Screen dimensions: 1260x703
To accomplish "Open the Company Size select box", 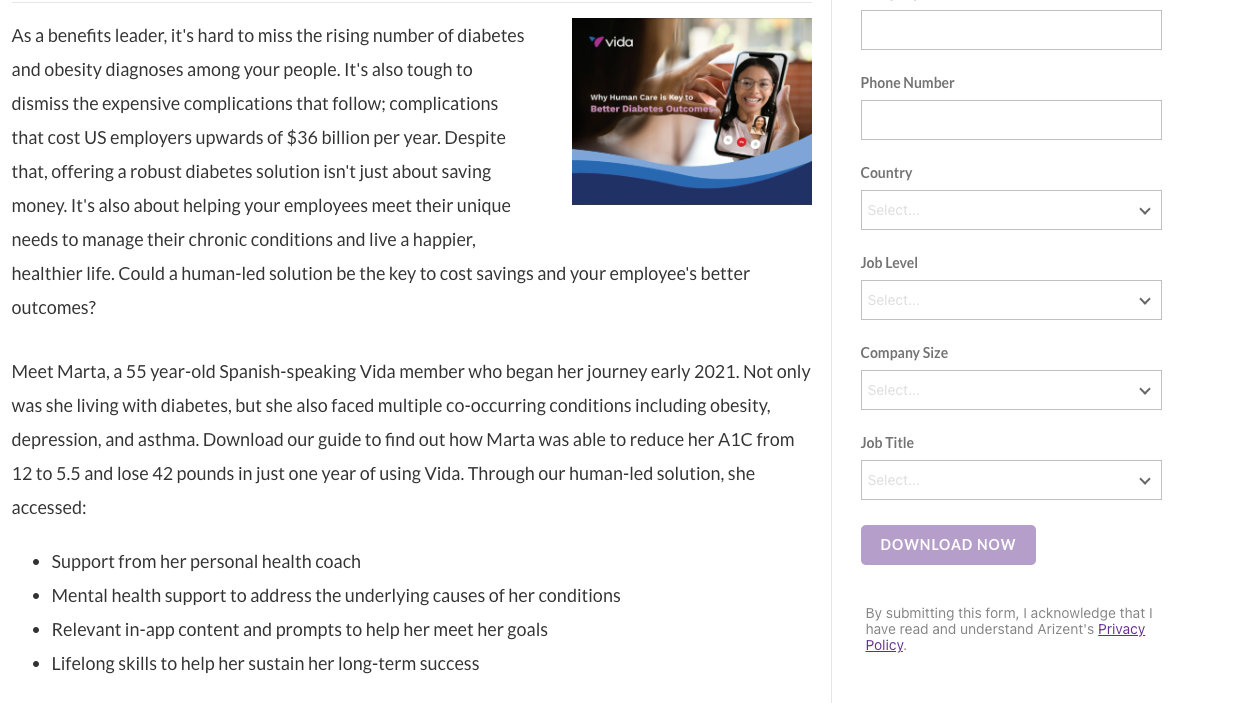I will tap(1010, 390).
